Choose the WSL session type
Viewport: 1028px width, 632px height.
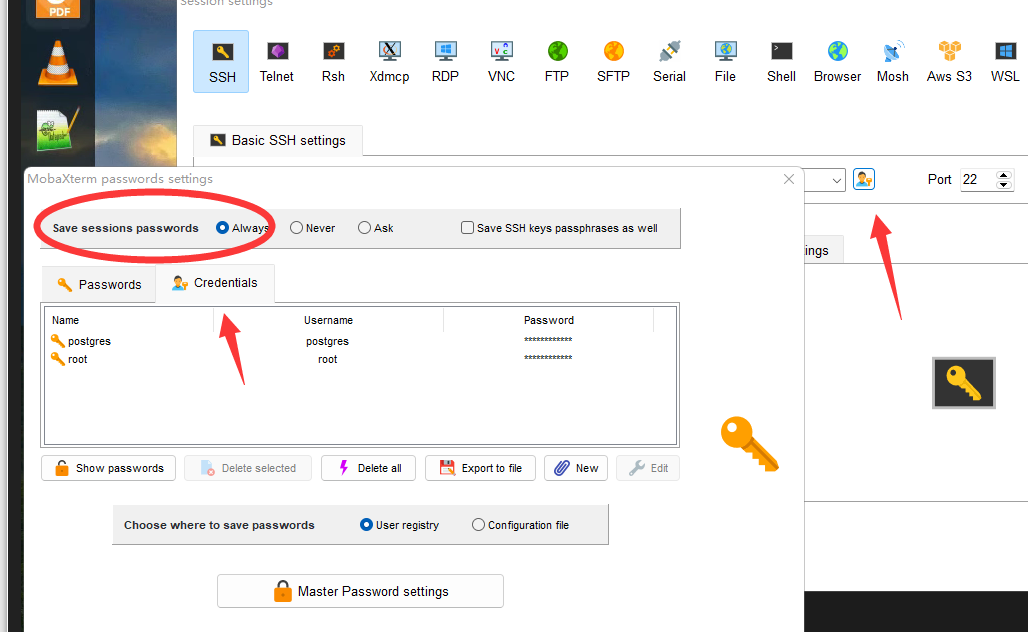tap(1005, 62)
